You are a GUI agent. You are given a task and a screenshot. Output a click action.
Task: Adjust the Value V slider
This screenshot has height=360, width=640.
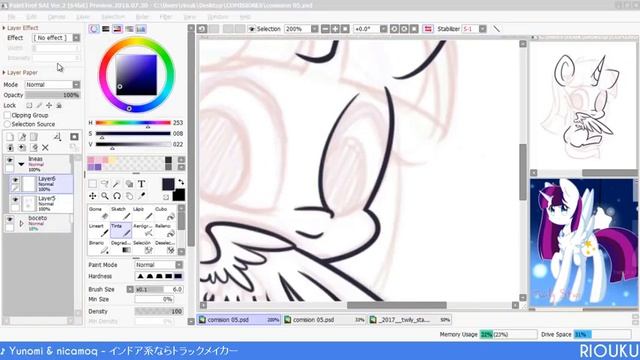tap(133, 144)
